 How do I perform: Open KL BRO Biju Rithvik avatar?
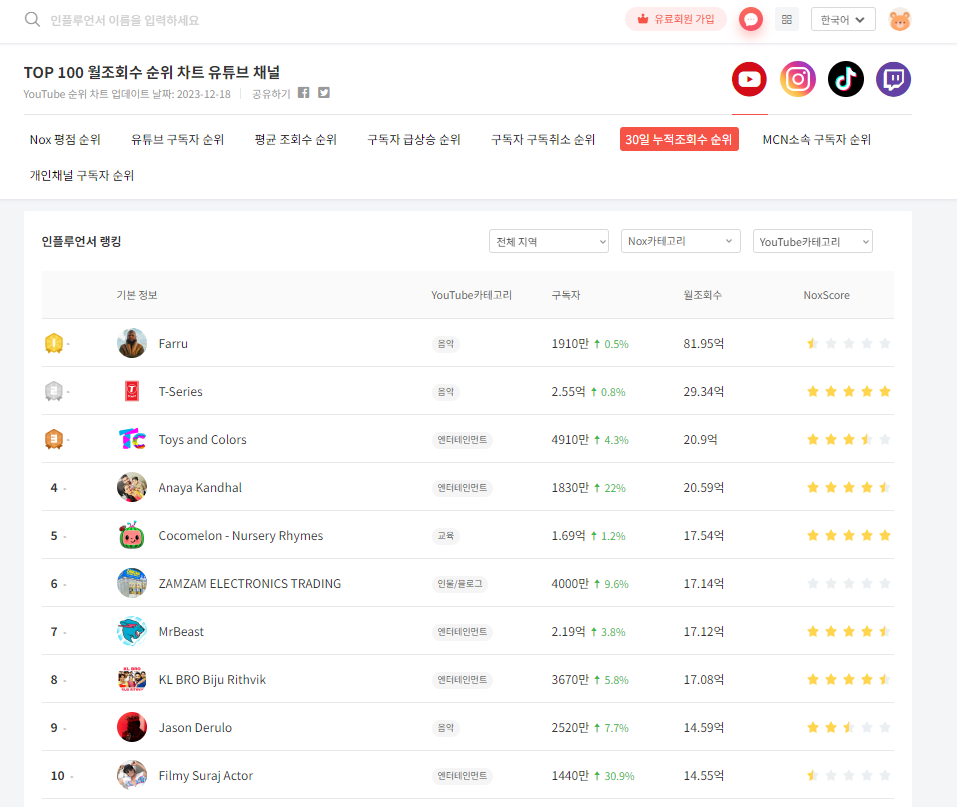pyautogui.click(x=132, y=679)
